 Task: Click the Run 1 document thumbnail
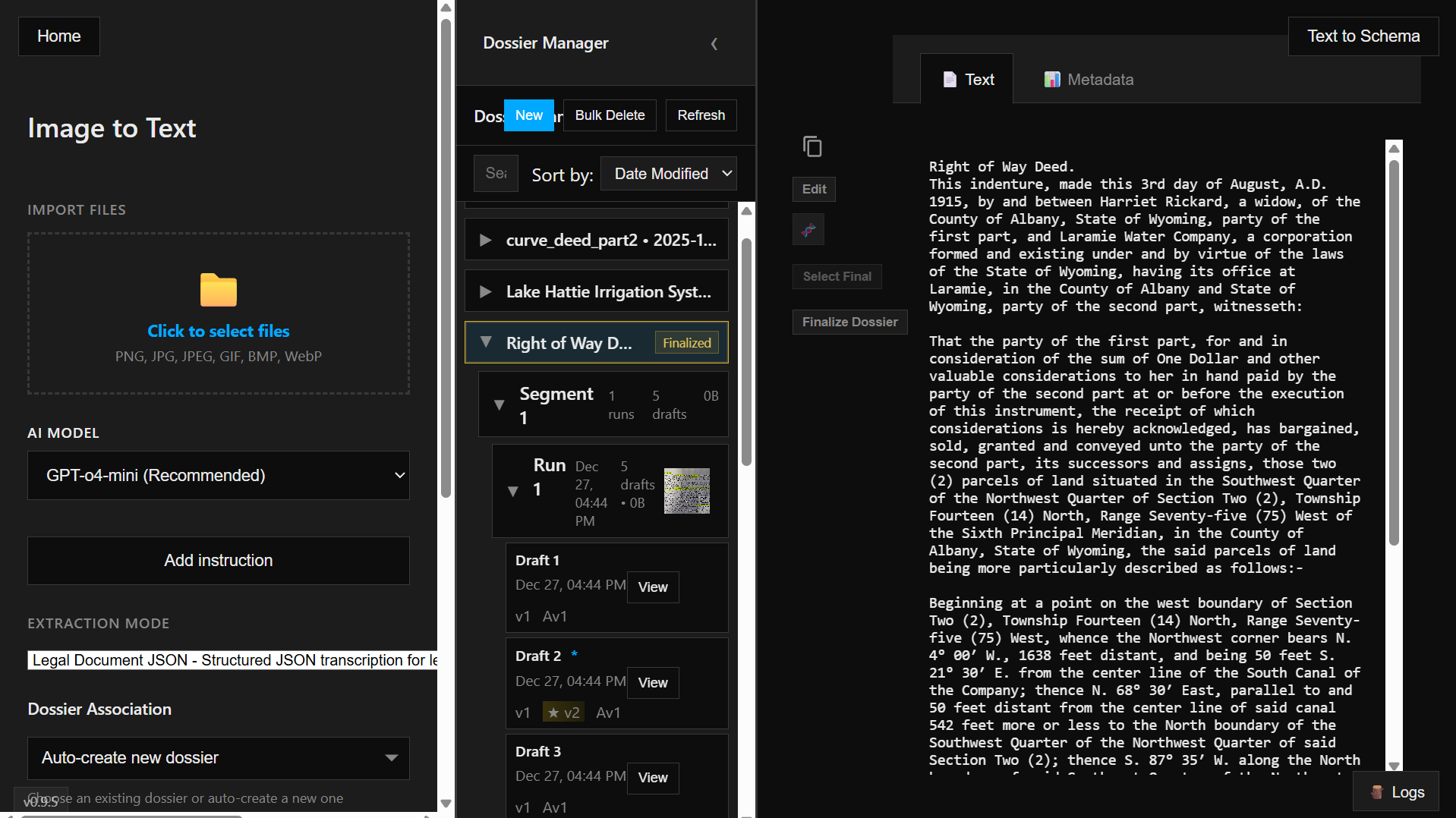click(x=687, y=491)
